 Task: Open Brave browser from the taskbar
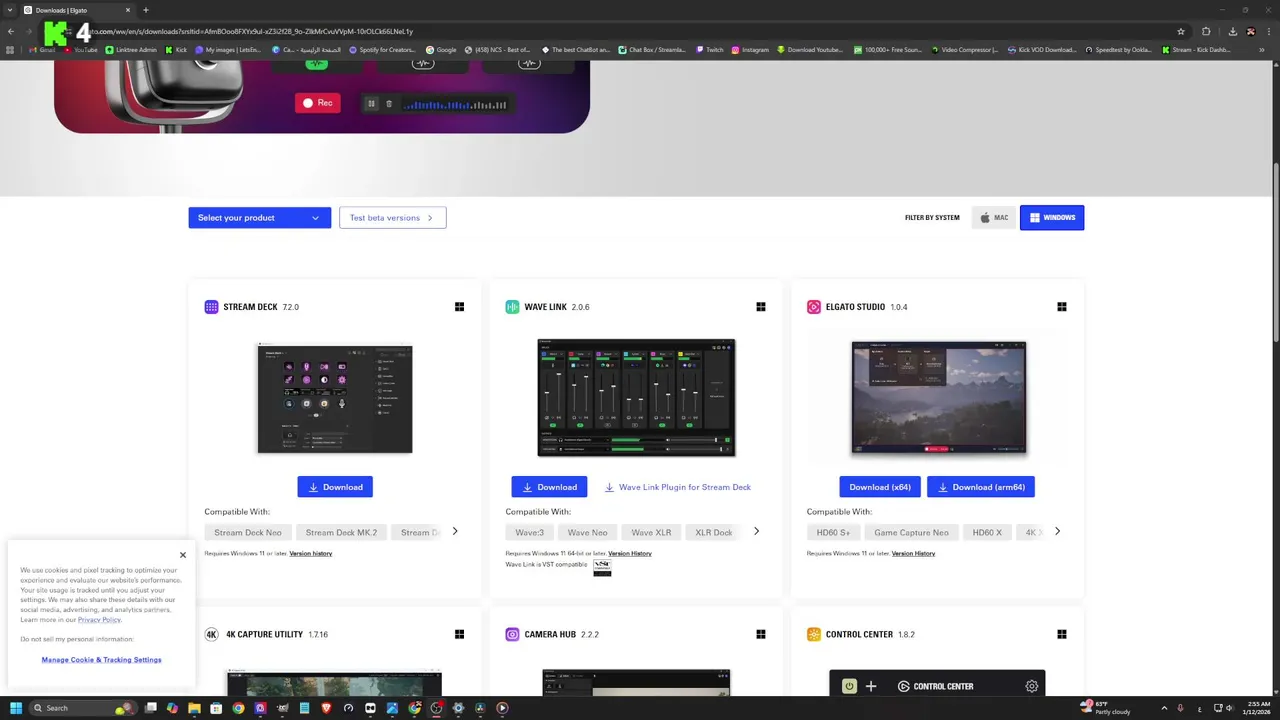[326, 708]
